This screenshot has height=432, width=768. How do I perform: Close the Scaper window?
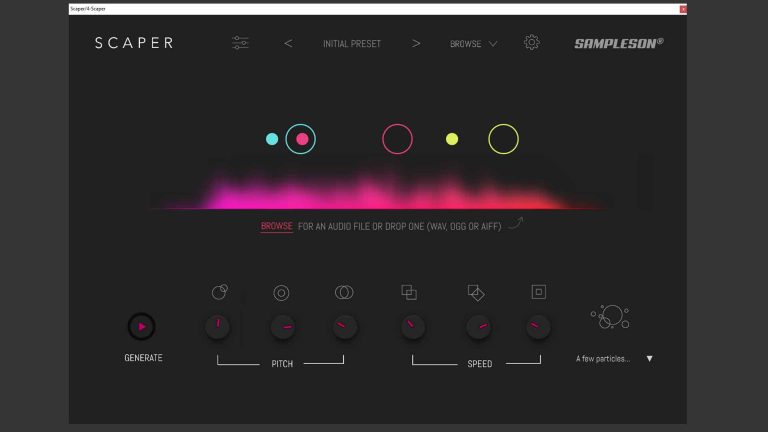[x=683, y=9]
